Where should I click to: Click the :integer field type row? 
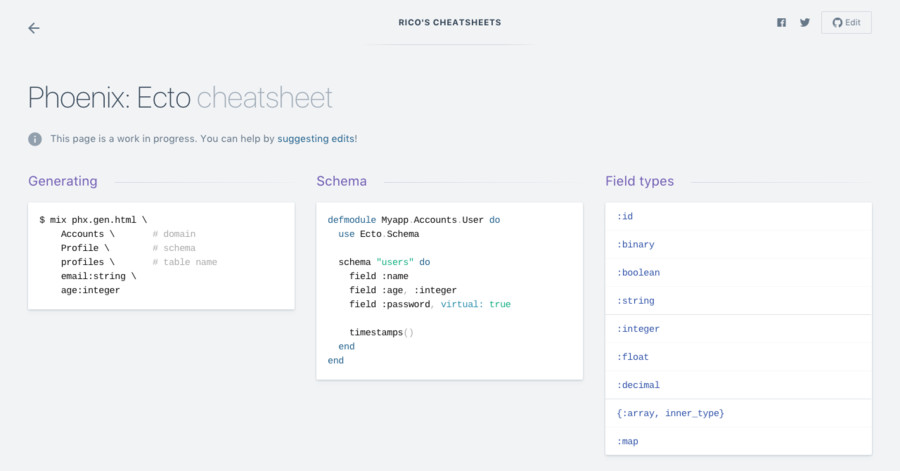(x=738, y=329)
